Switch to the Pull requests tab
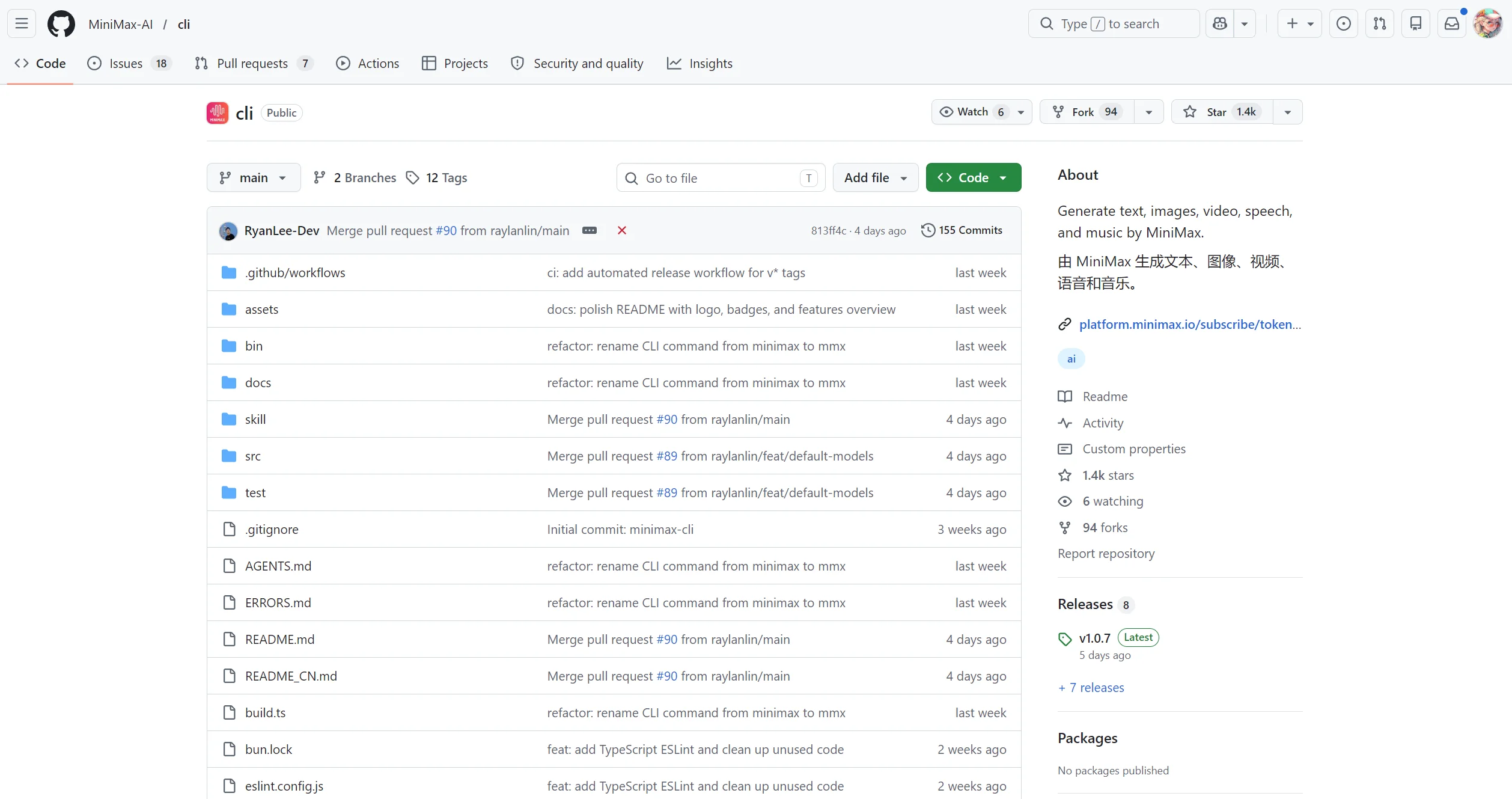 (252, 64)
